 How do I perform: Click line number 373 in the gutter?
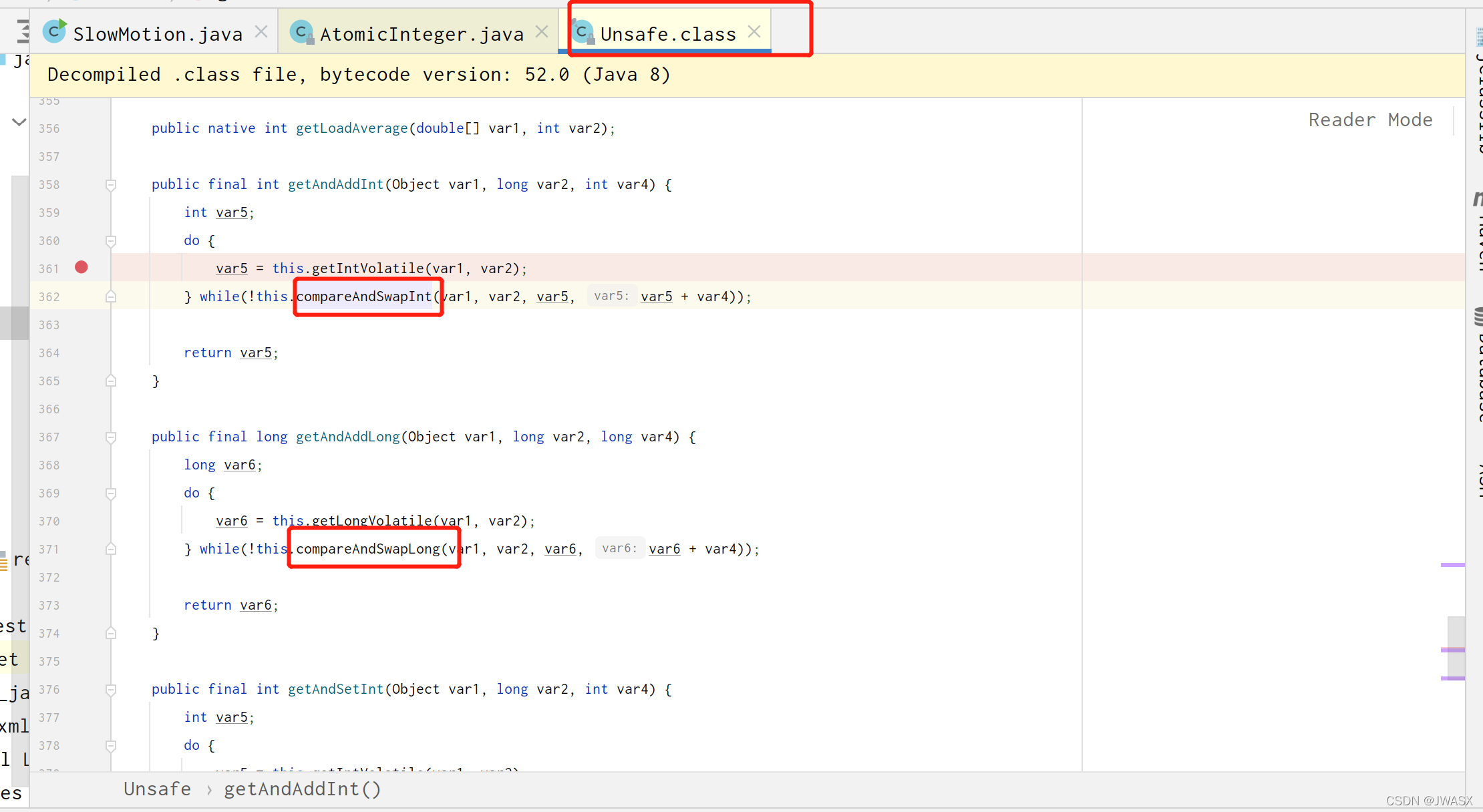click(x=49, y=605)
